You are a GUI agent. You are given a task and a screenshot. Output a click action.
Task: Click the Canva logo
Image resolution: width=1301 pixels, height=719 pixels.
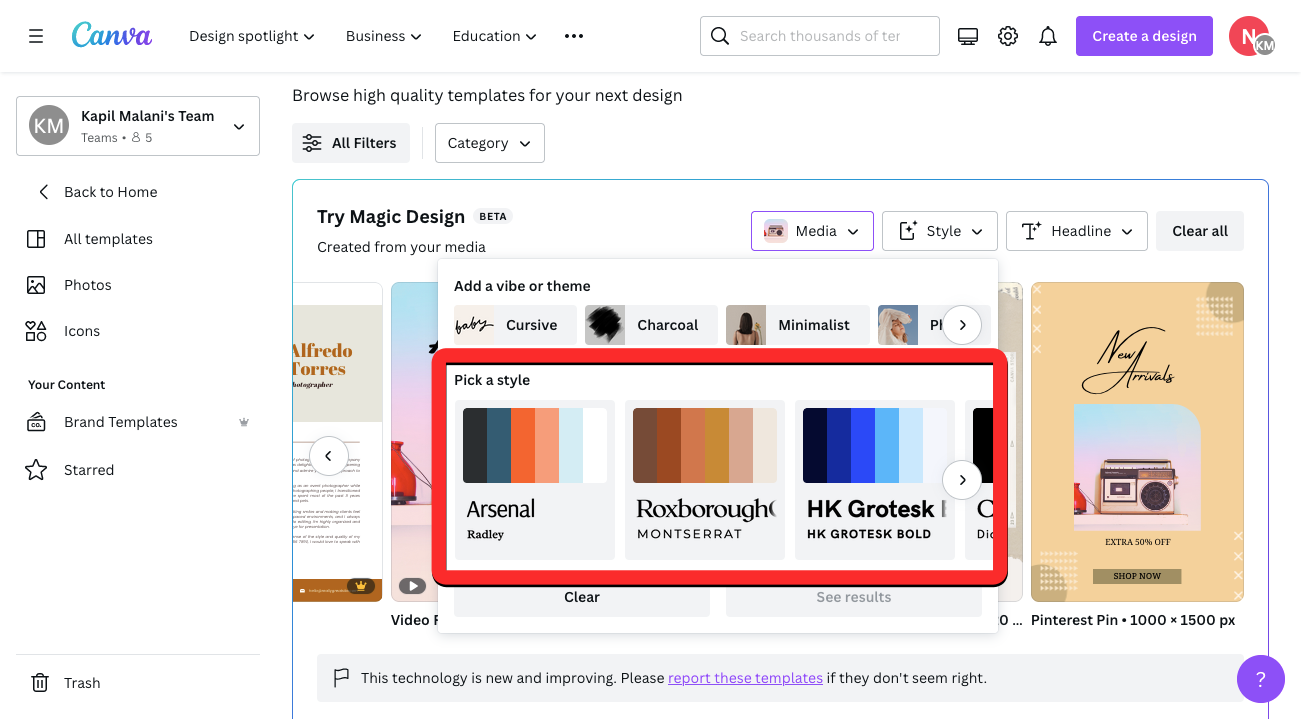coord(112,36)
